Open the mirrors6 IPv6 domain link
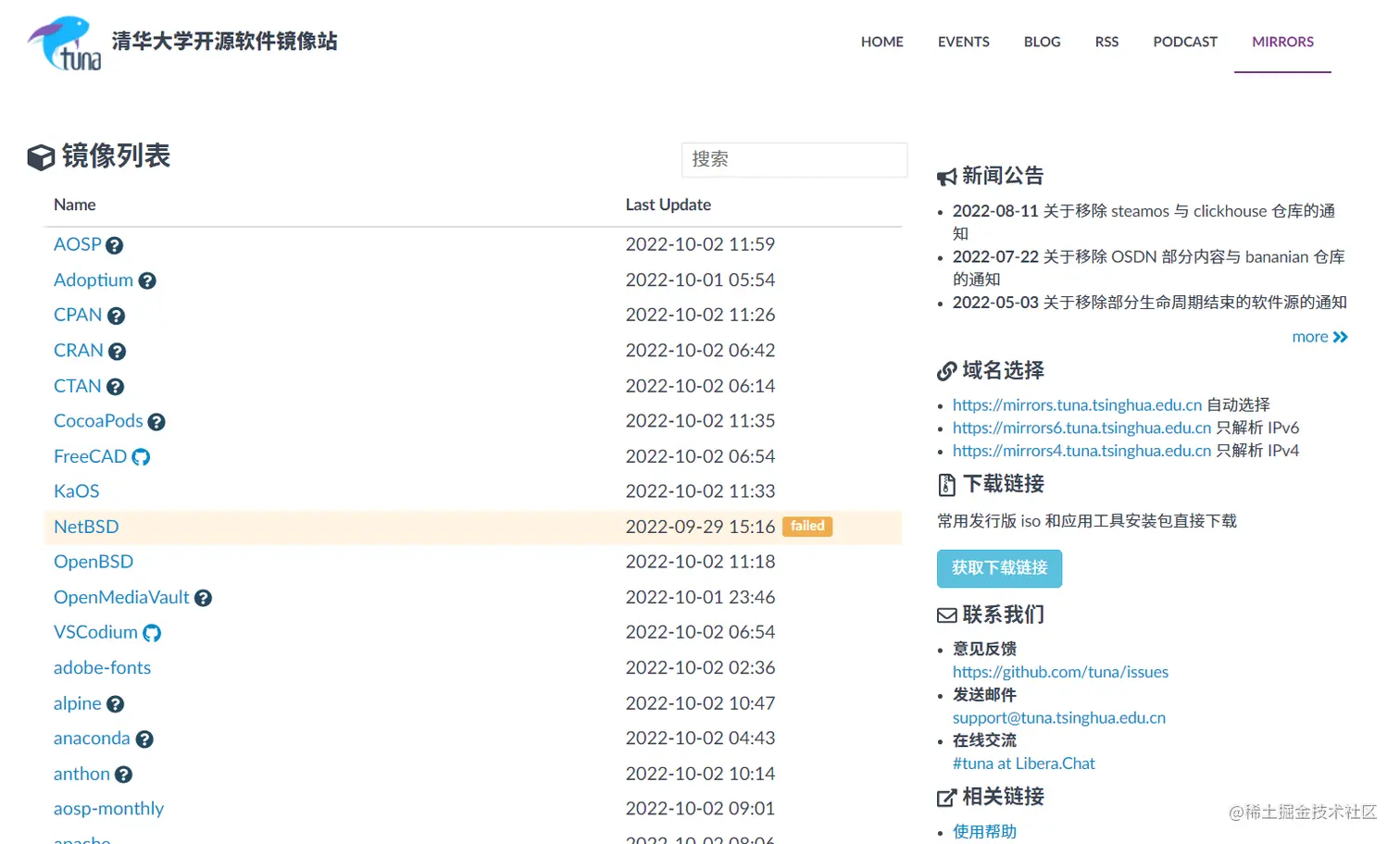 [1081, 428]
